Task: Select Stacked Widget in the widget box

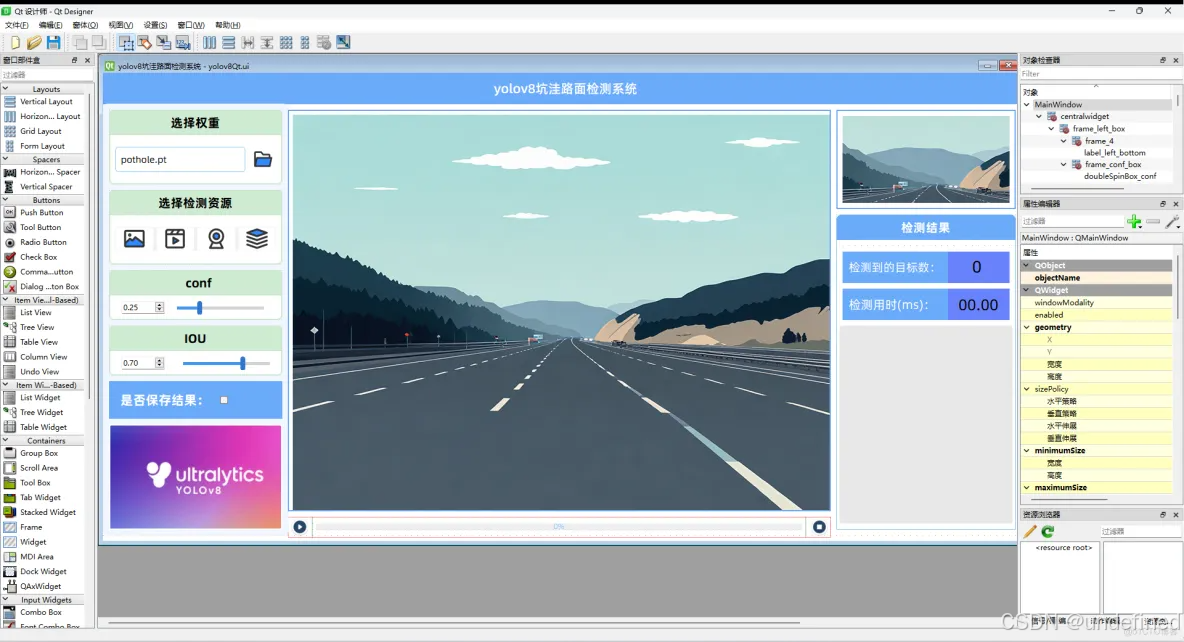Action: 48,512
